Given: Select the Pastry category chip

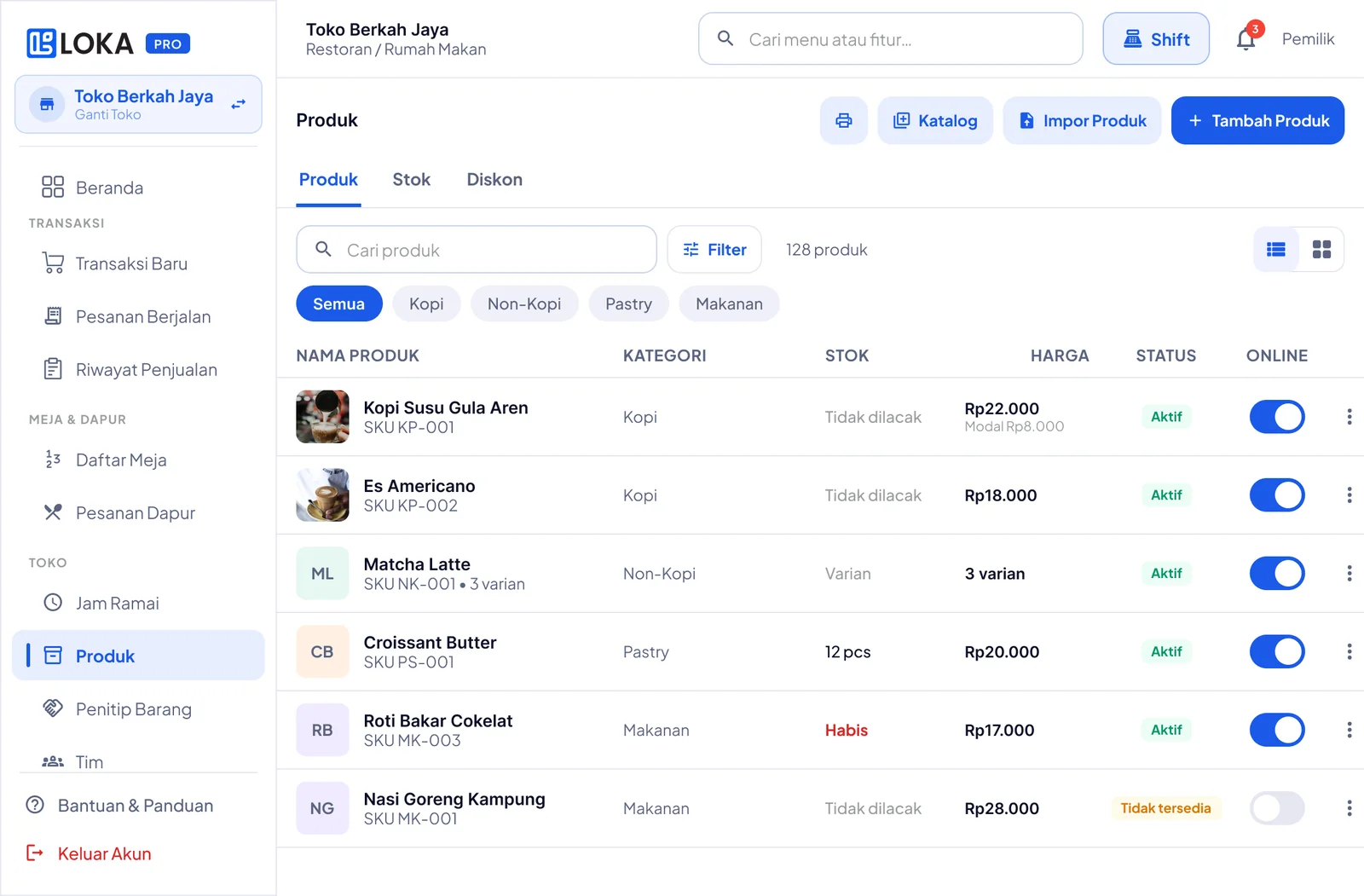Looking at the screenshot, I should [x=628, y=303].
